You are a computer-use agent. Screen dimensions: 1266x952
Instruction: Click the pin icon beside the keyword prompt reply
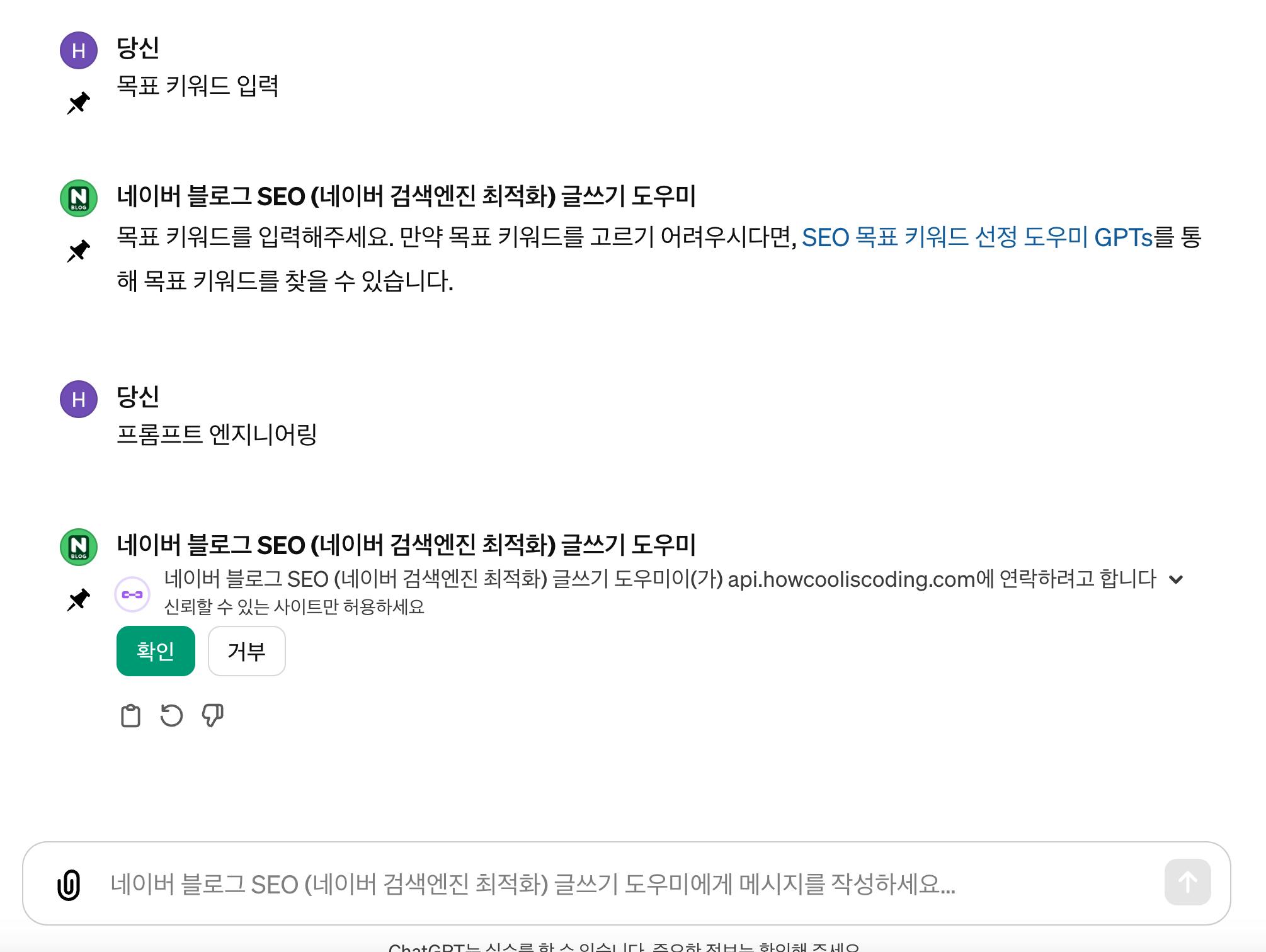79,251
